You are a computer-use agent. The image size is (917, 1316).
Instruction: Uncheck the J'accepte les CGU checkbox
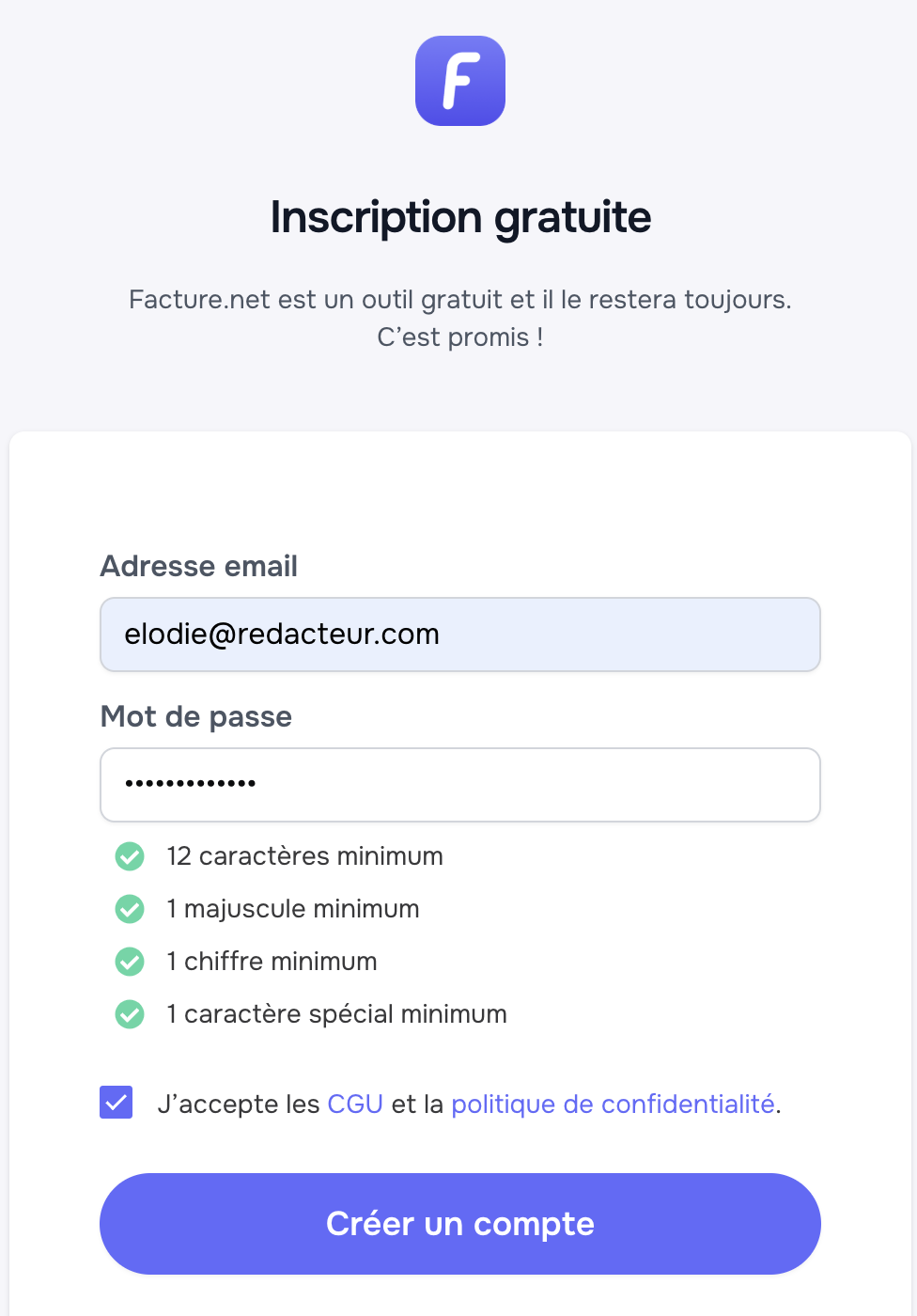(117, 1103)
